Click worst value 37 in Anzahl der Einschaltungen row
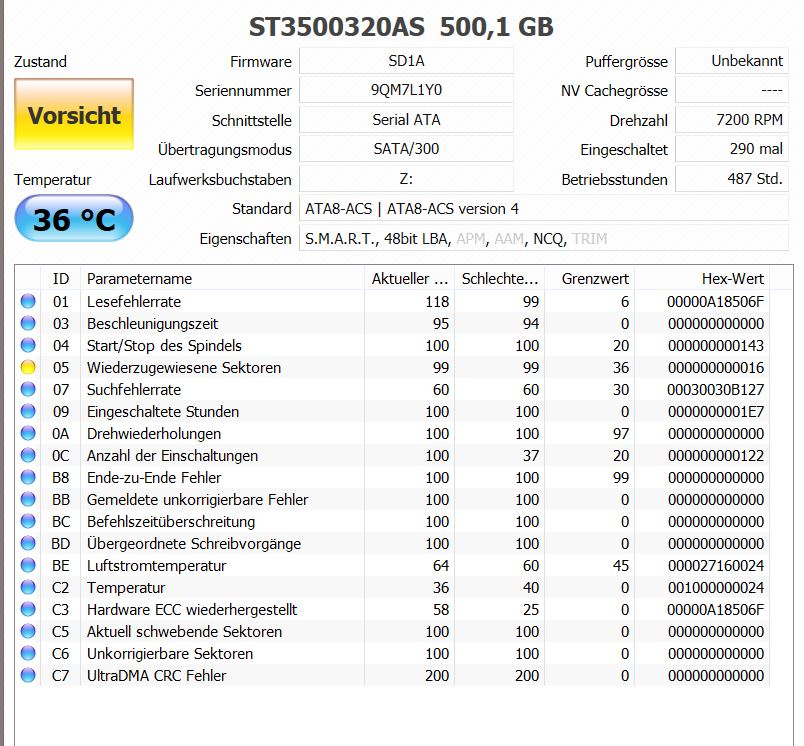The height and width of the screenshot is (746, 804). (531, 456)
